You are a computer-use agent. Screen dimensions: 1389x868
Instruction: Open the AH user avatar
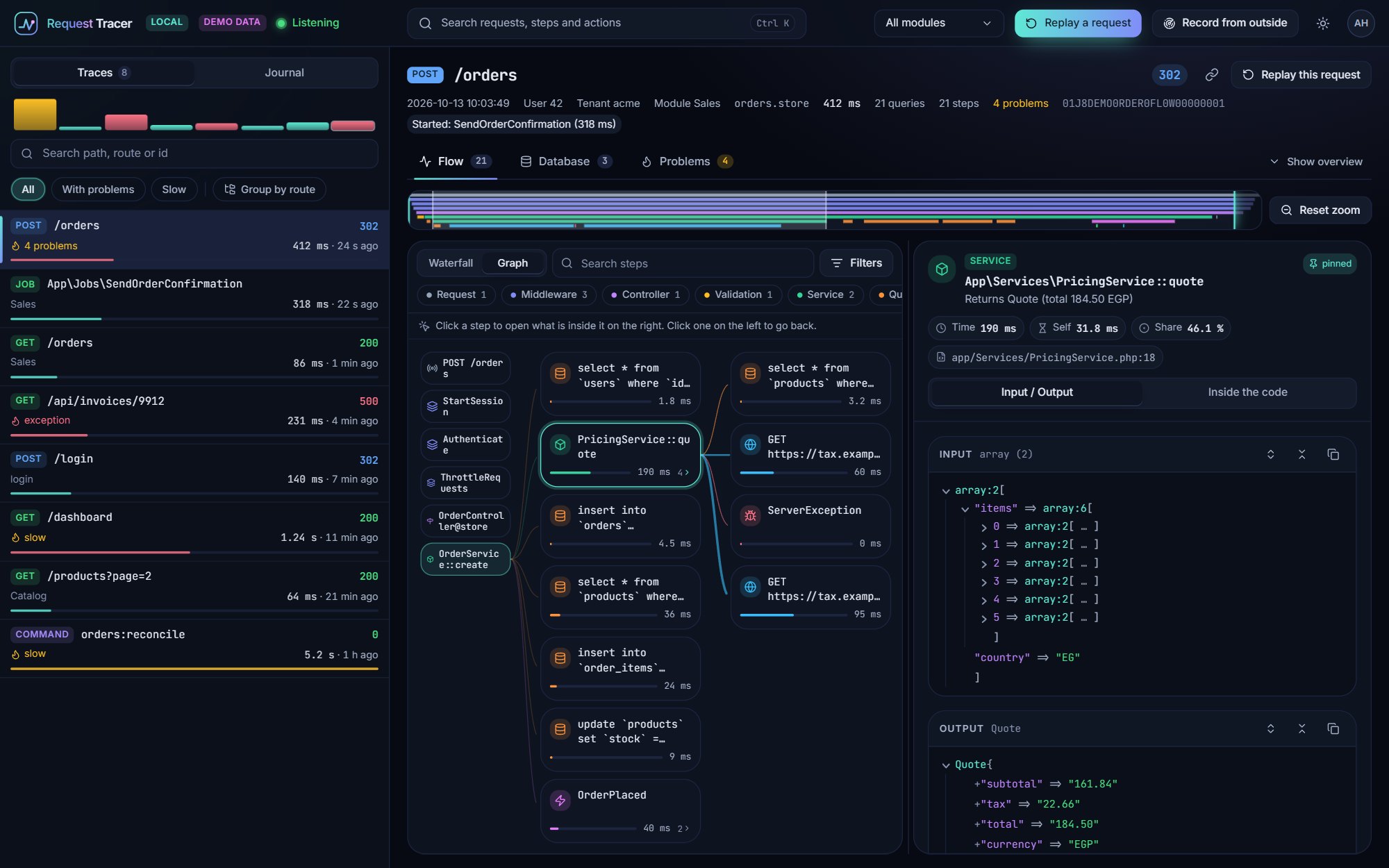click(x=1361, y=23)
